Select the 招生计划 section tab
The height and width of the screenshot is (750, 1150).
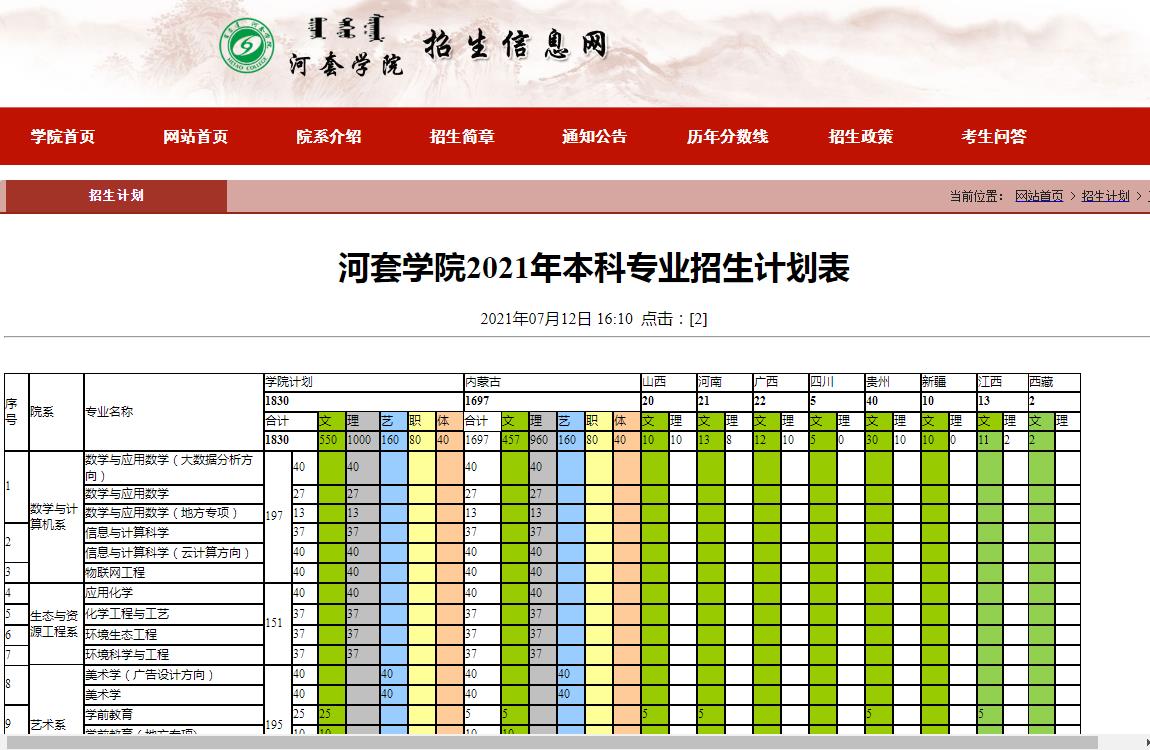(x=116, y=196)
